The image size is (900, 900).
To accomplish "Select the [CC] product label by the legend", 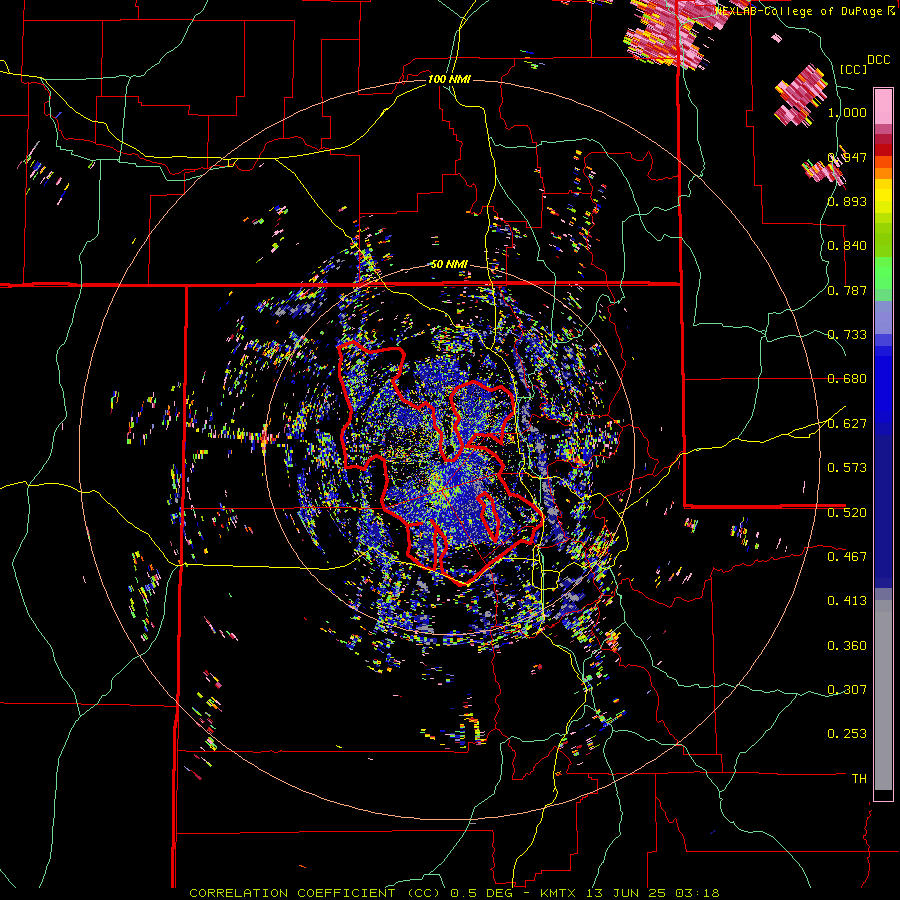I will (853, 69).
